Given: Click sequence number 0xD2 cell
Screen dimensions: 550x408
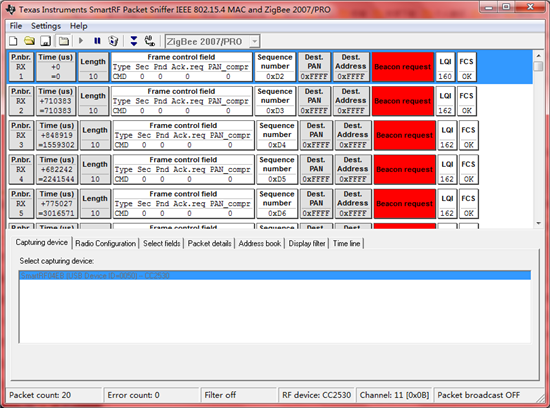Looking at the screenshot, I should (x=275, y=67).
